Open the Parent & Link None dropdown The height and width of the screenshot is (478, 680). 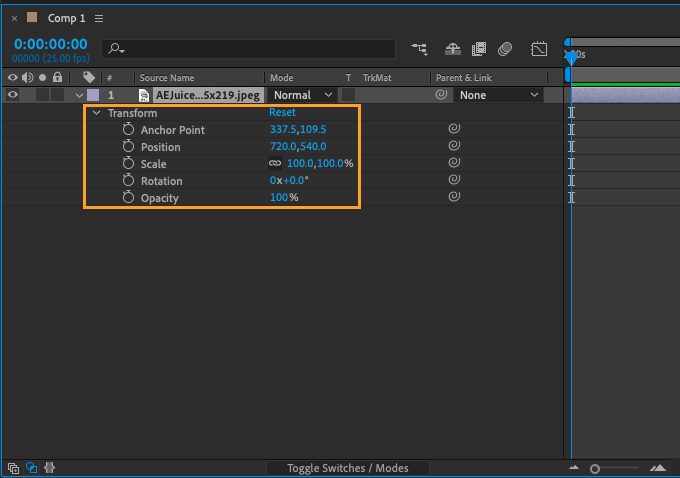tap(498, 95)
